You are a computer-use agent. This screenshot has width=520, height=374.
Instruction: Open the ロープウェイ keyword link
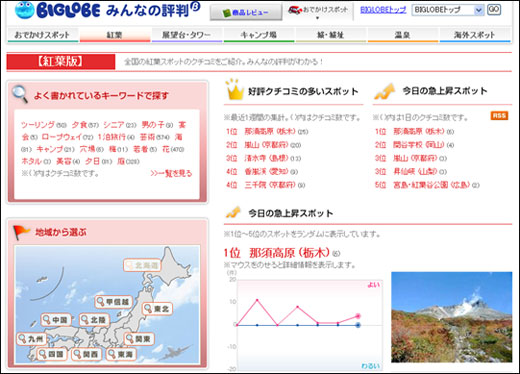coord(62,137)
